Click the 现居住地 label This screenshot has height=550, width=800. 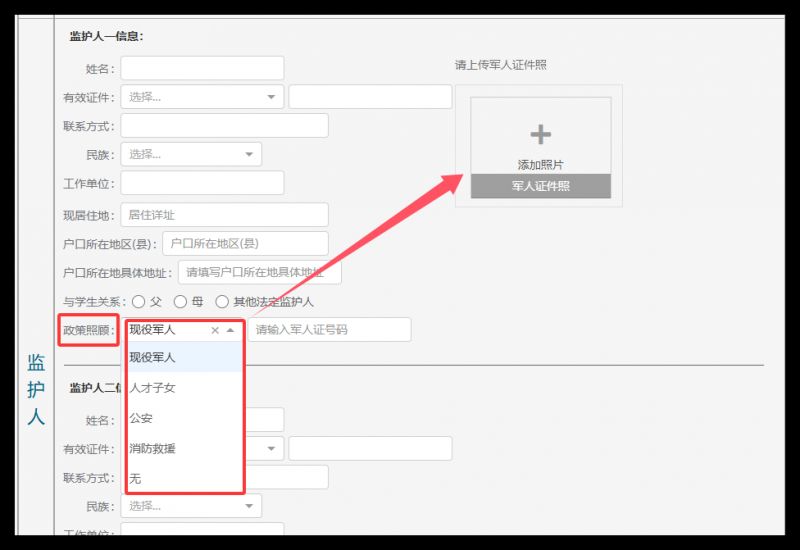click(89, 215)
